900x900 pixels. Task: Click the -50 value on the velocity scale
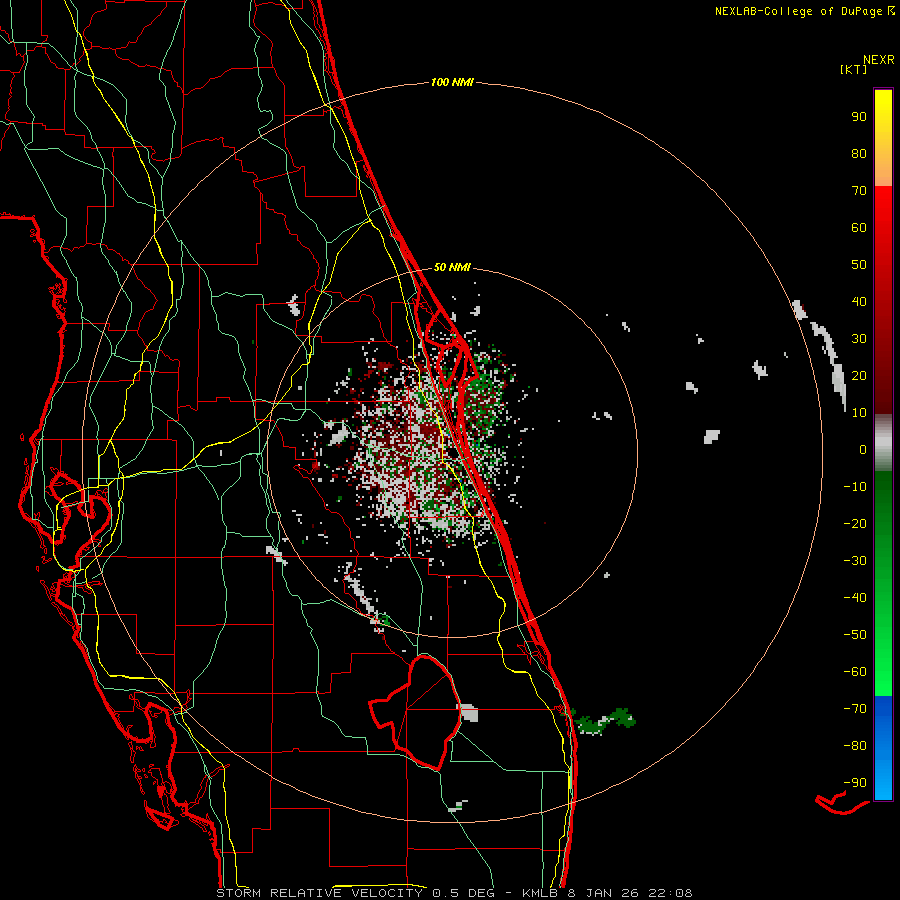855,635
